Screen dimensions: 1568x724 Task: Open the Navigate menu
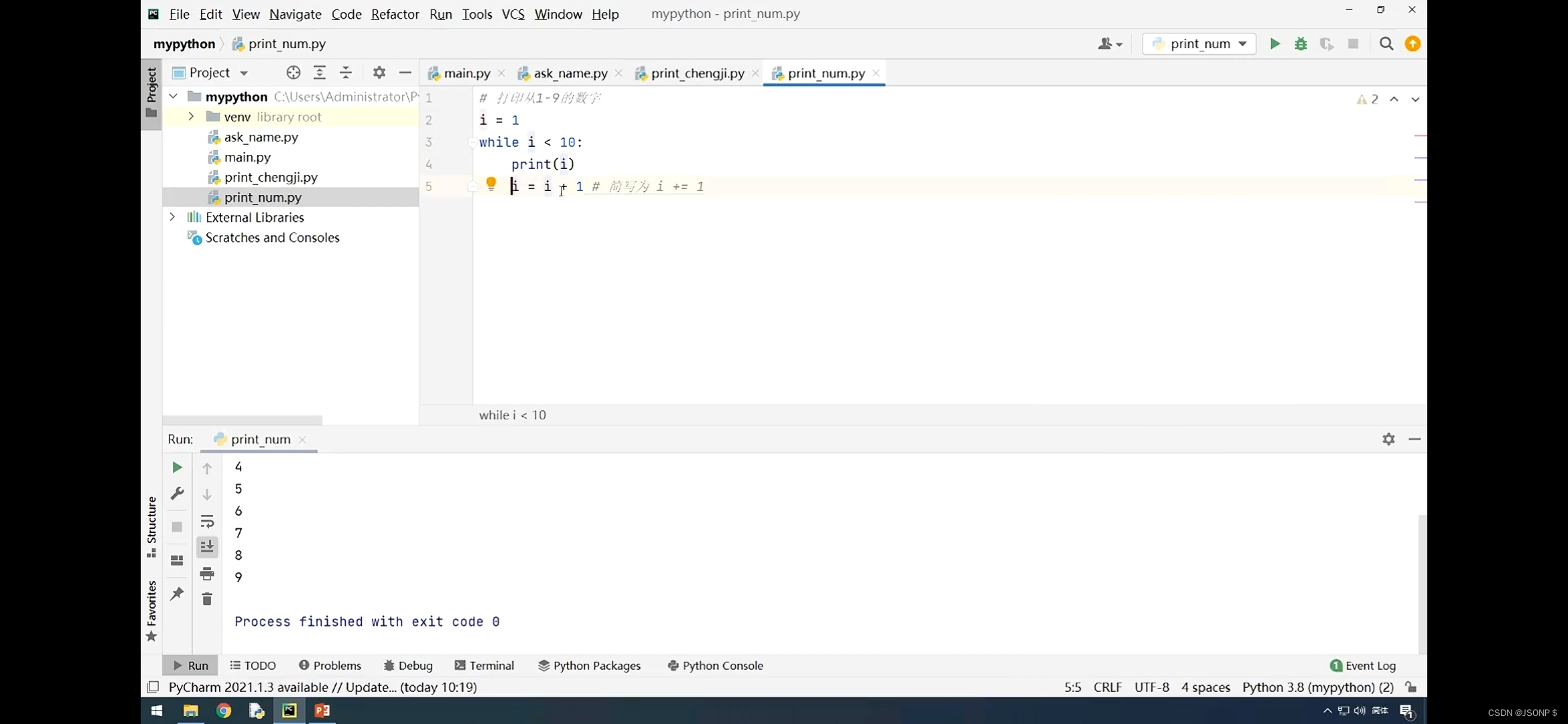click(295, 14)
